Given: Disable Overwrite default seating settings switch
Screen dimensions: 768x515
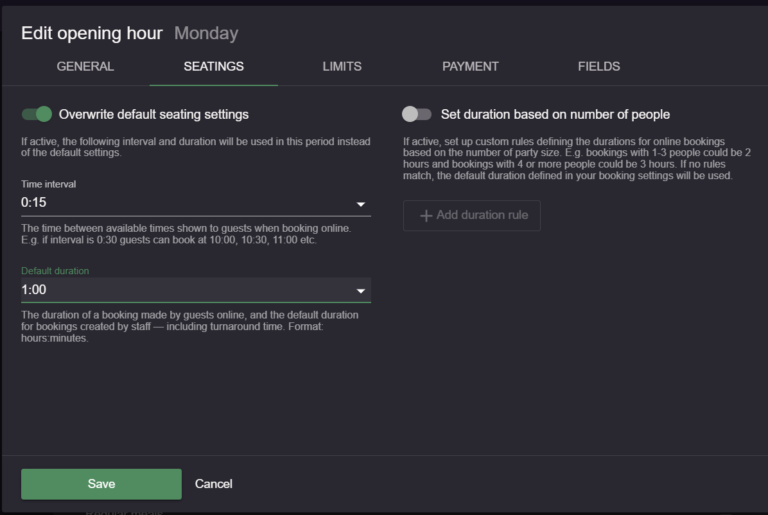Looking at the screenshot, I should [37, 114].
